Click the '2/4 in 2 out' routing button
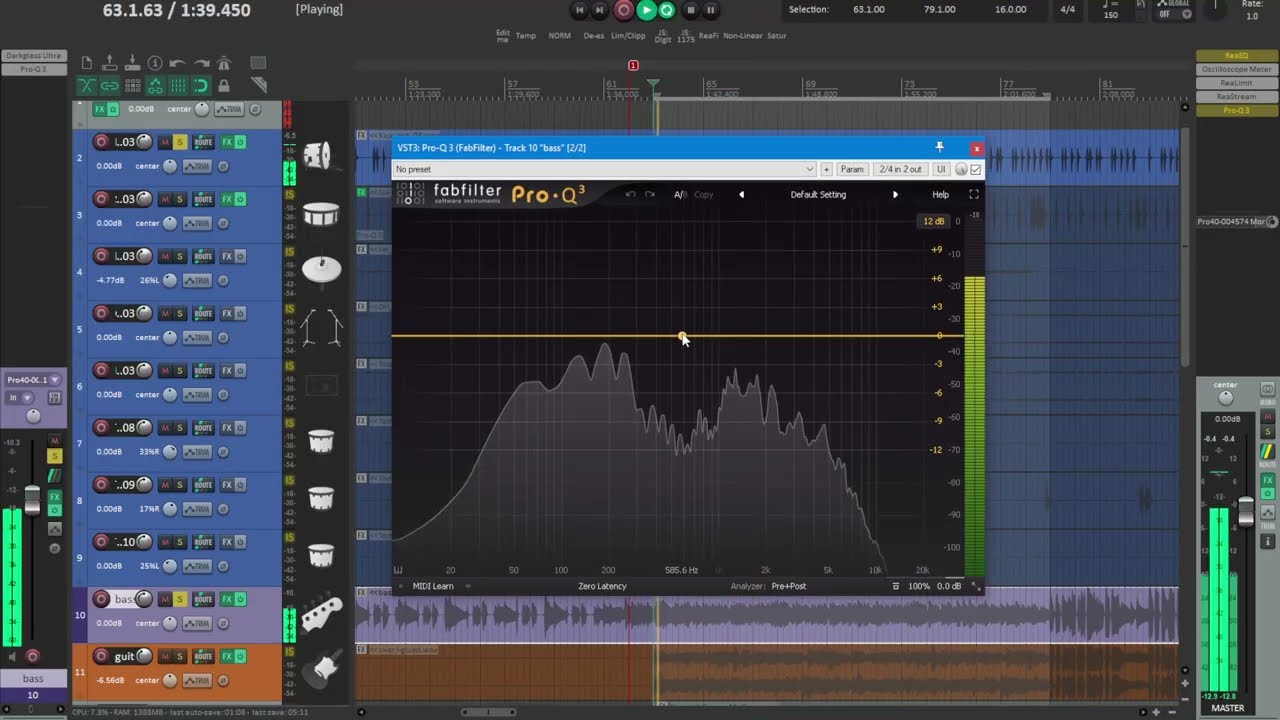This screenshot has height=720, width=1280. 900,169
